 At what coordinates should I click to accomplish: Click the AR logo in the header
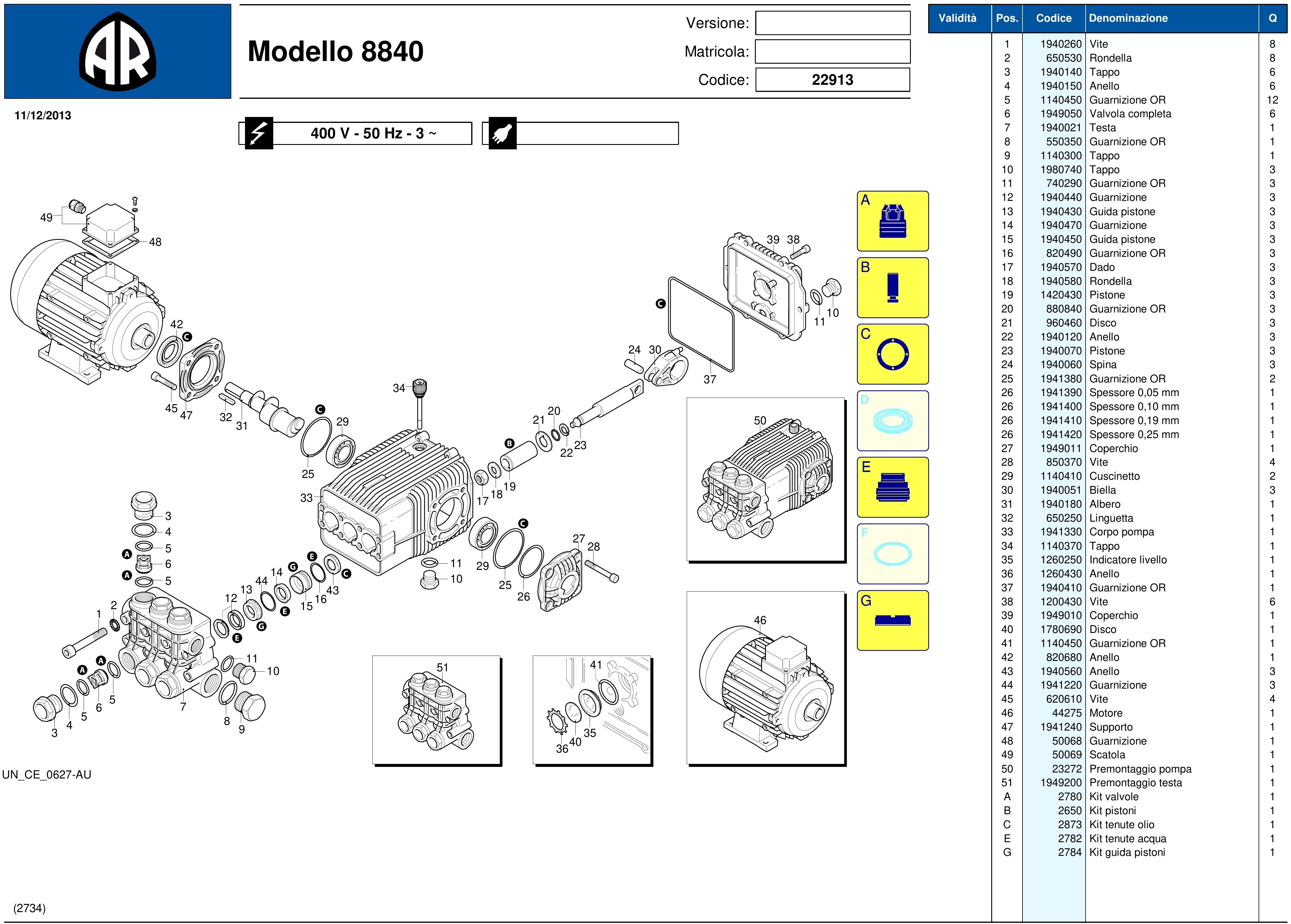117,52
